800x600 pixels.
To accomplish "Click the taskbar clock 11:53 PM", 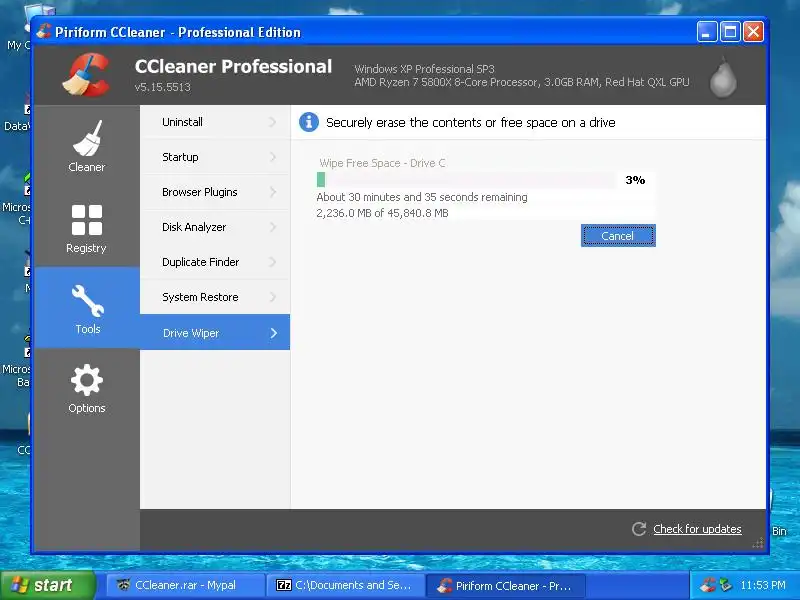I will (763, 585).
